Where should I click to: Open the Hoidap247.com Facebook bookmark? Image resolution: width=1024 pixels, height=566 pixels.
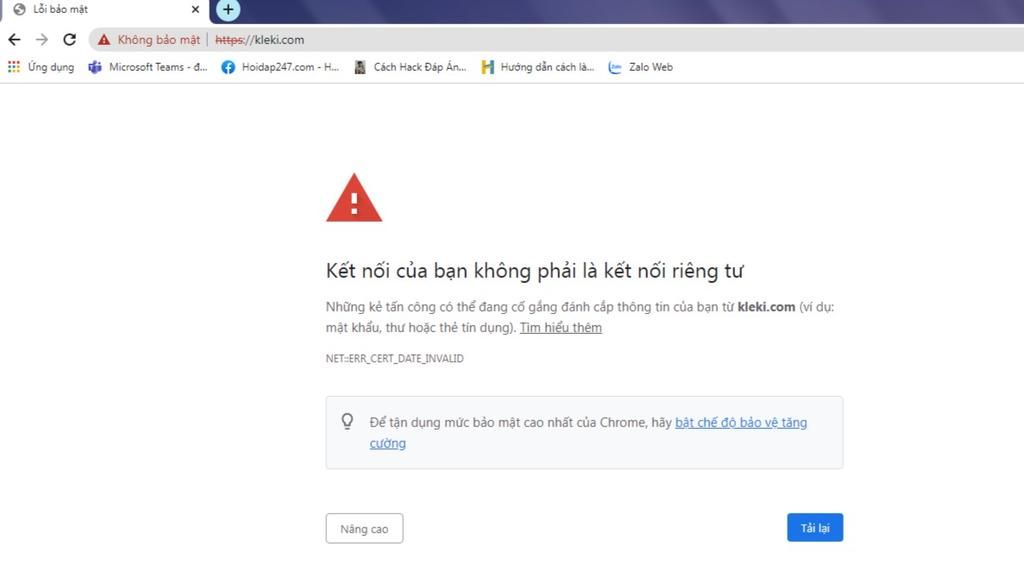[x=280, y=67]
